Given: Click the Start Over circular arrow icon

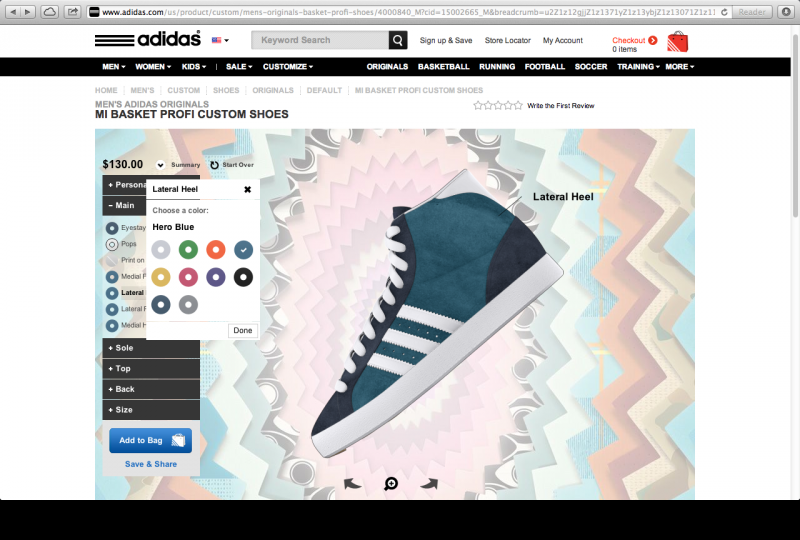Looking at the screenshot, I should point(214,165).
